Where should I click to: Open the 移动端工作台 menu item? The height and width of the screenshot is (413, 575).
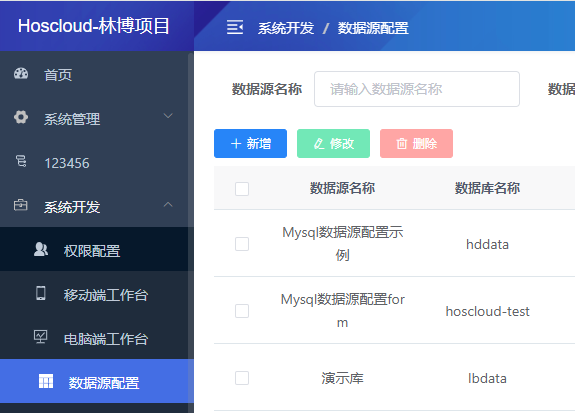point(97,293)
